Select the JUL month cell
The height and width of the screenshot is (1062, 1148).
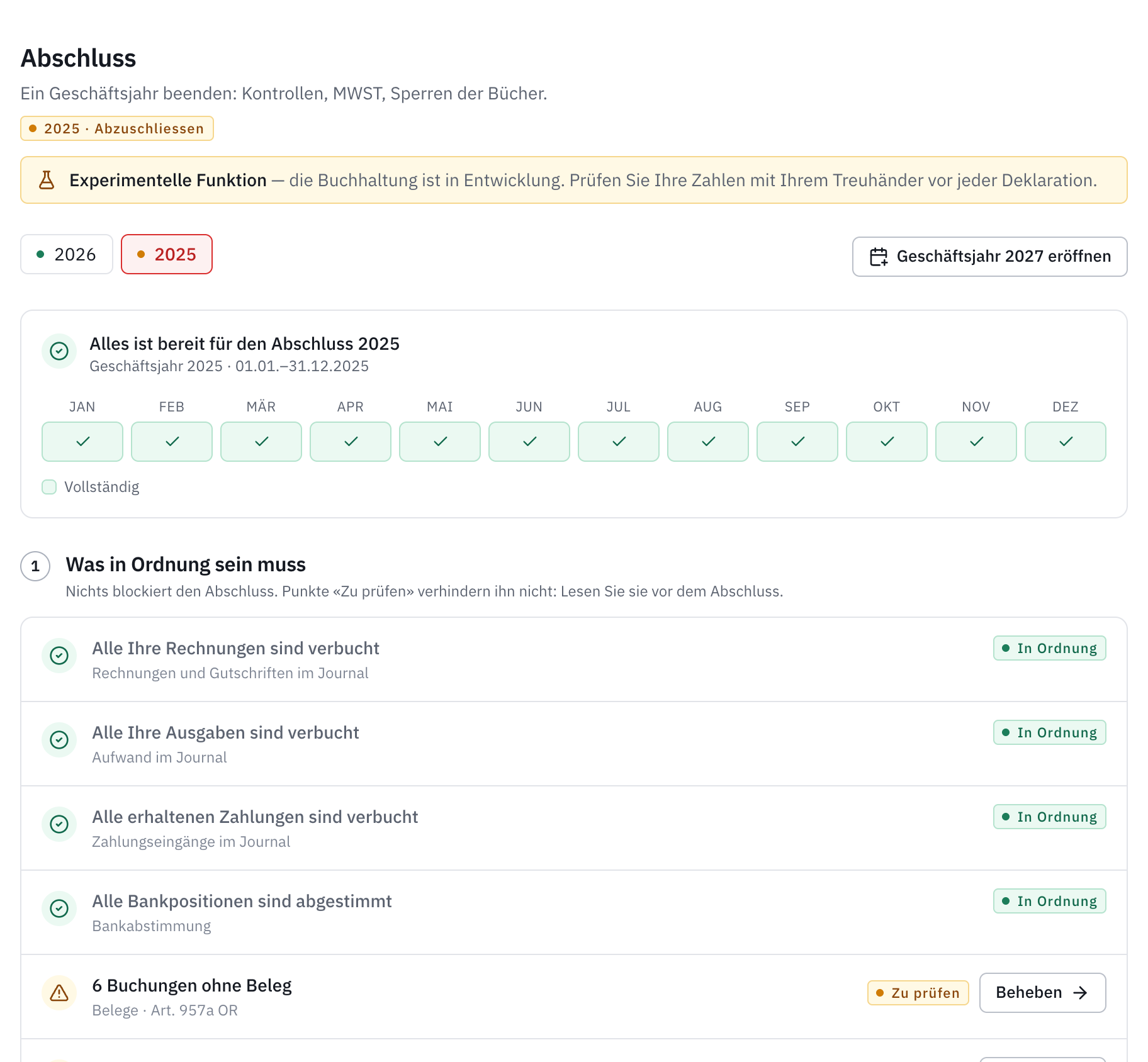pos(619,442)
